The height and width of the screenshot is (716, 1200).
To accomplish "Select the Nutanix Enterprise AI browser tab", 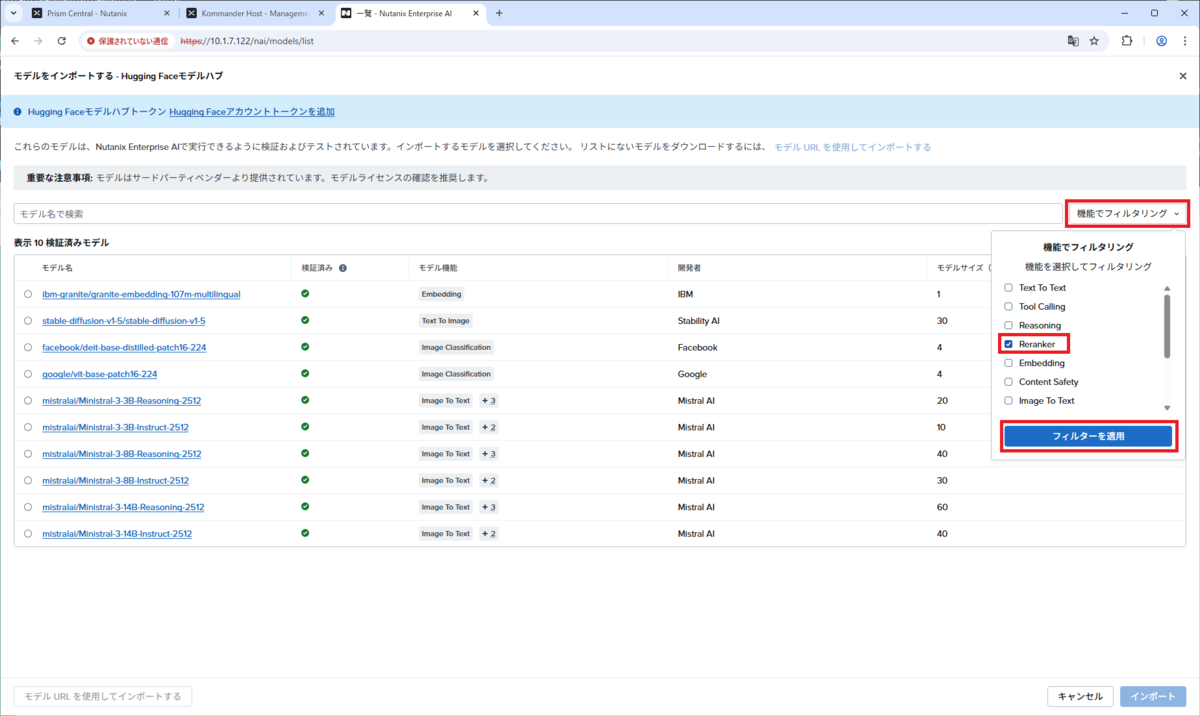I will [x=410, y=13].
